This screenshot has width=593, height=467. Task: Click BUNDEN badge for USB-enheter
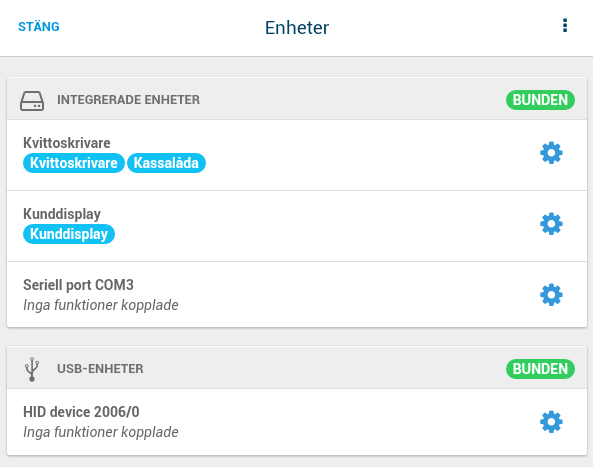(540, 369)
